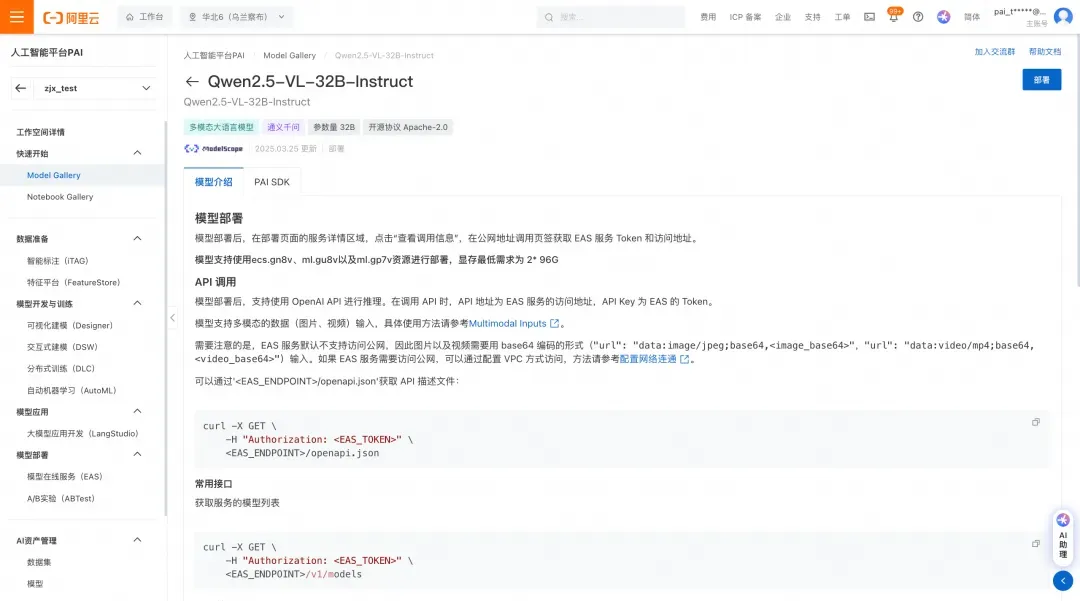This screenshot has width=1080, height=601.
Task: Click the blue round collapse arrow button
Action: [1063, 580]
